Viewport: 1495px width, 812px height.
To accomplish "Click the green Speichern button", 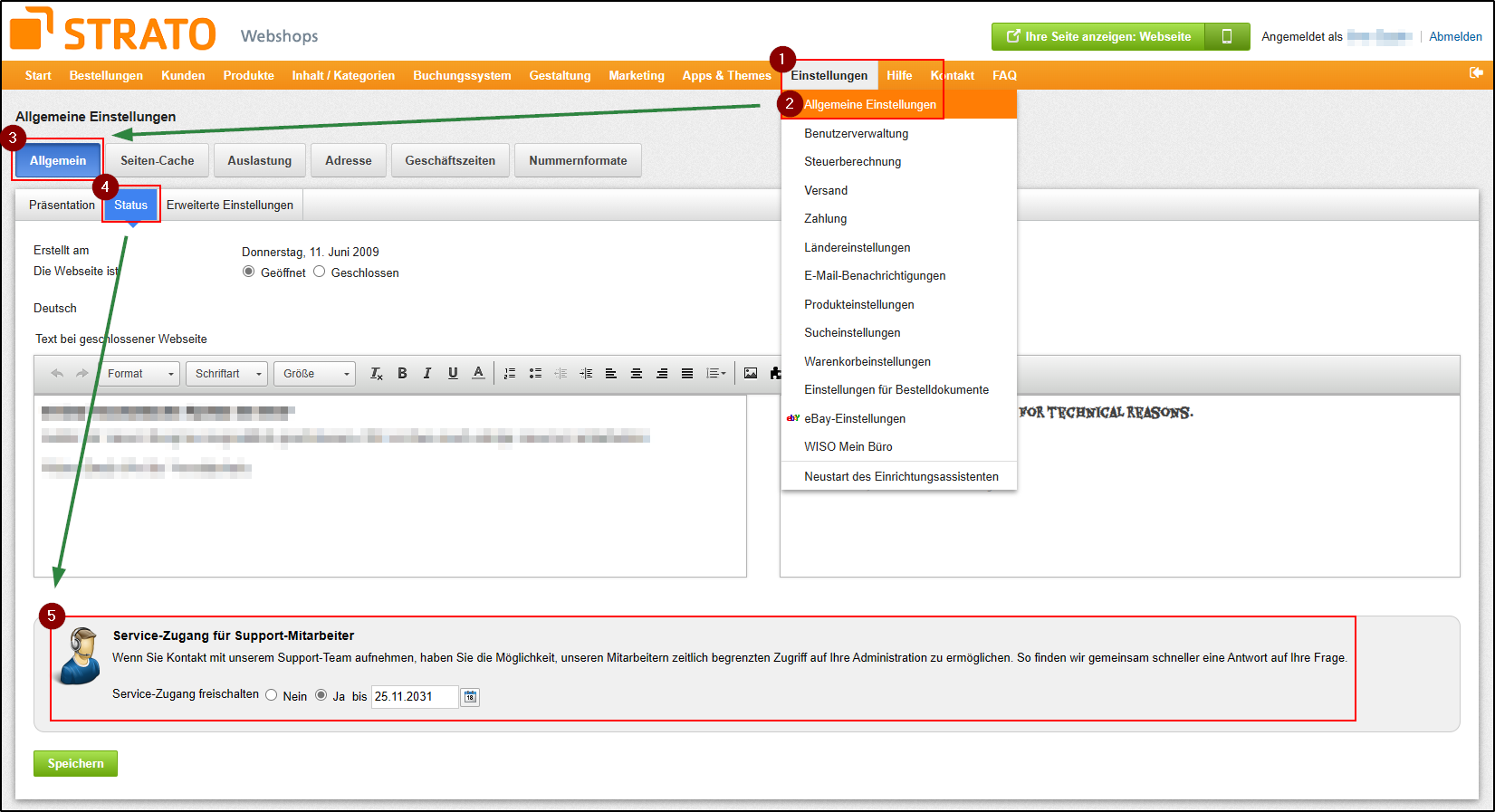I will point(75,763).
